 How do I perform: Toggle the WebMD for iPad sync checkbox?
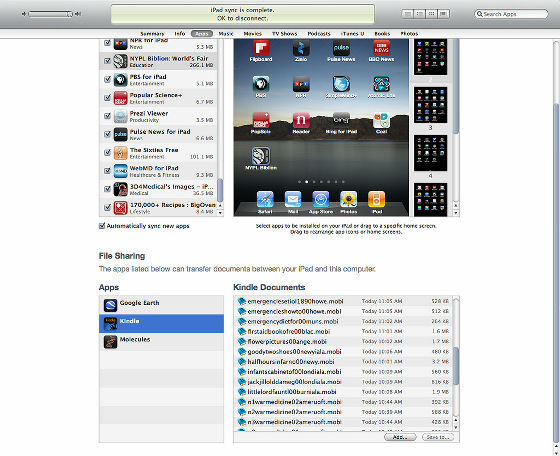click(107, 171)
